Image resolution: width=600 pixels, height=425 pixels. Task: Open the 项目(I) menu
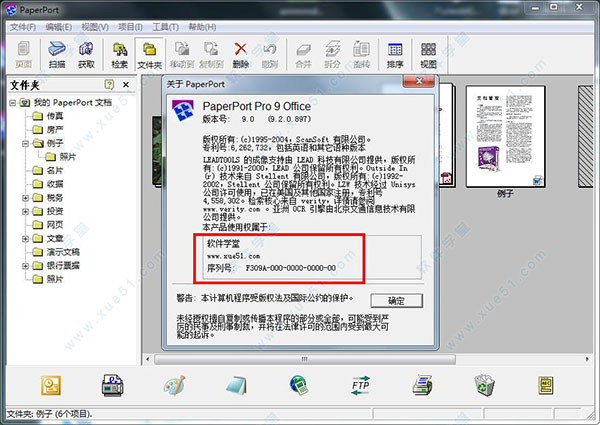[130, 27]
